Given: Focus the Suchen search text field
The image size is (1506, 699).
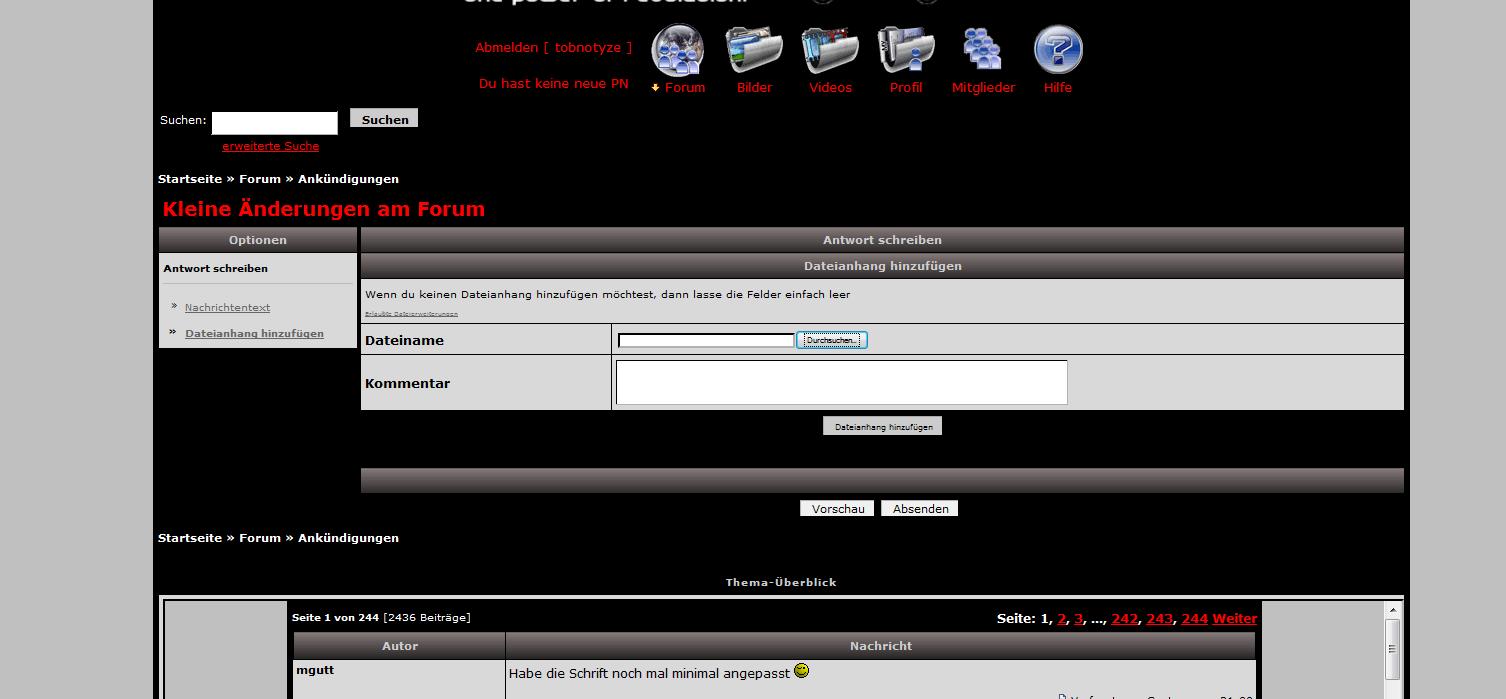Looking at the screenshot, I should [x=275, y=122].
